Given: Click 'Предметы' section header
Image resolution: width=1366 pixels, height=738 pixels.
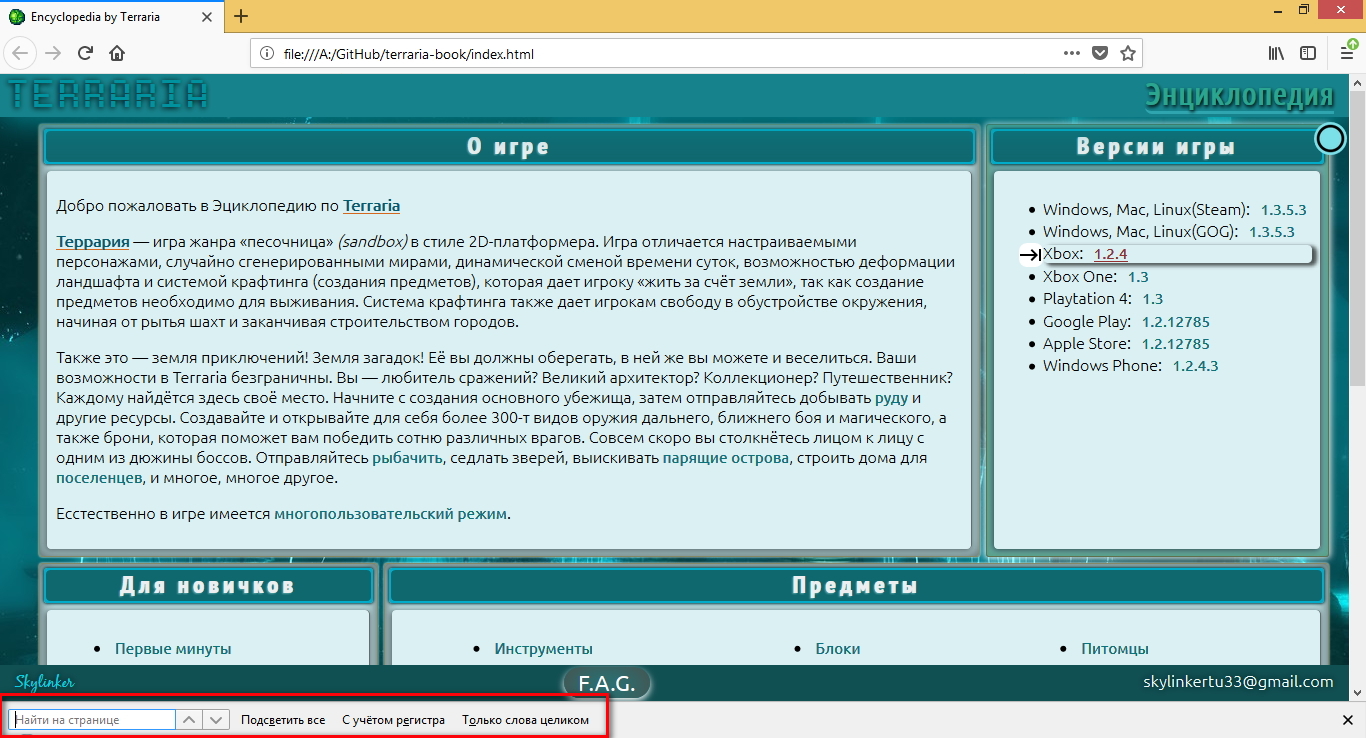Looking at the screenshot, I should tap(856, 585).
